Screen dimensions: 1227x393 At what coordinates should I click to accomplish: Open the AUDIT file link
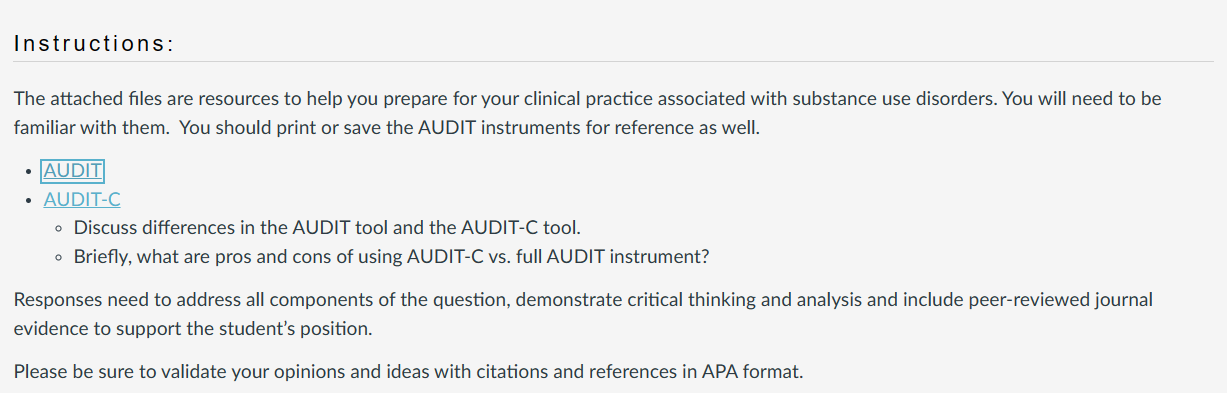(x=74, y=171)
